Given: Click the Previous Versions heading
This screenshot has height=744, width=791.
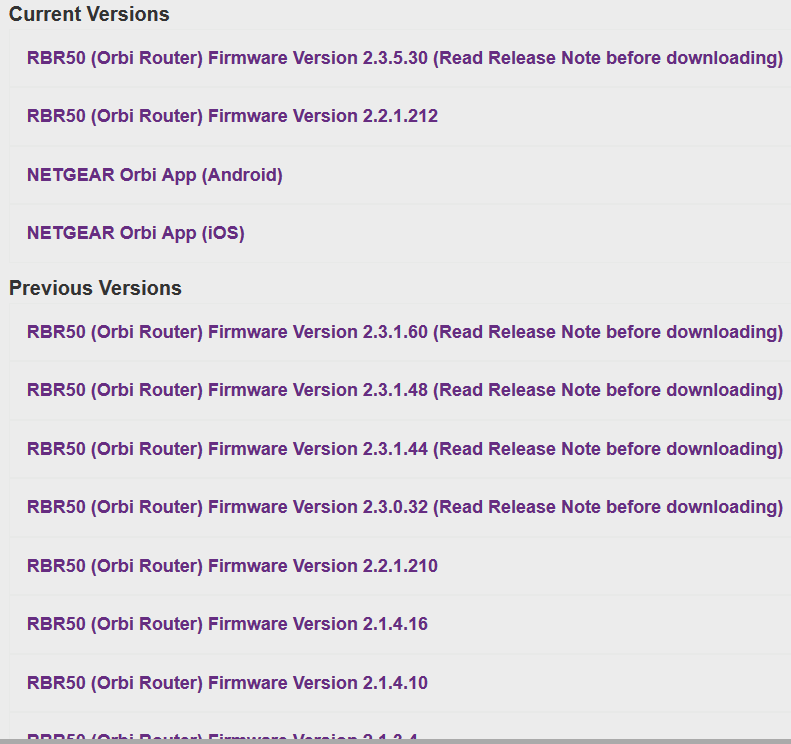Looking at the screenshot, I should tap(95, 288).
